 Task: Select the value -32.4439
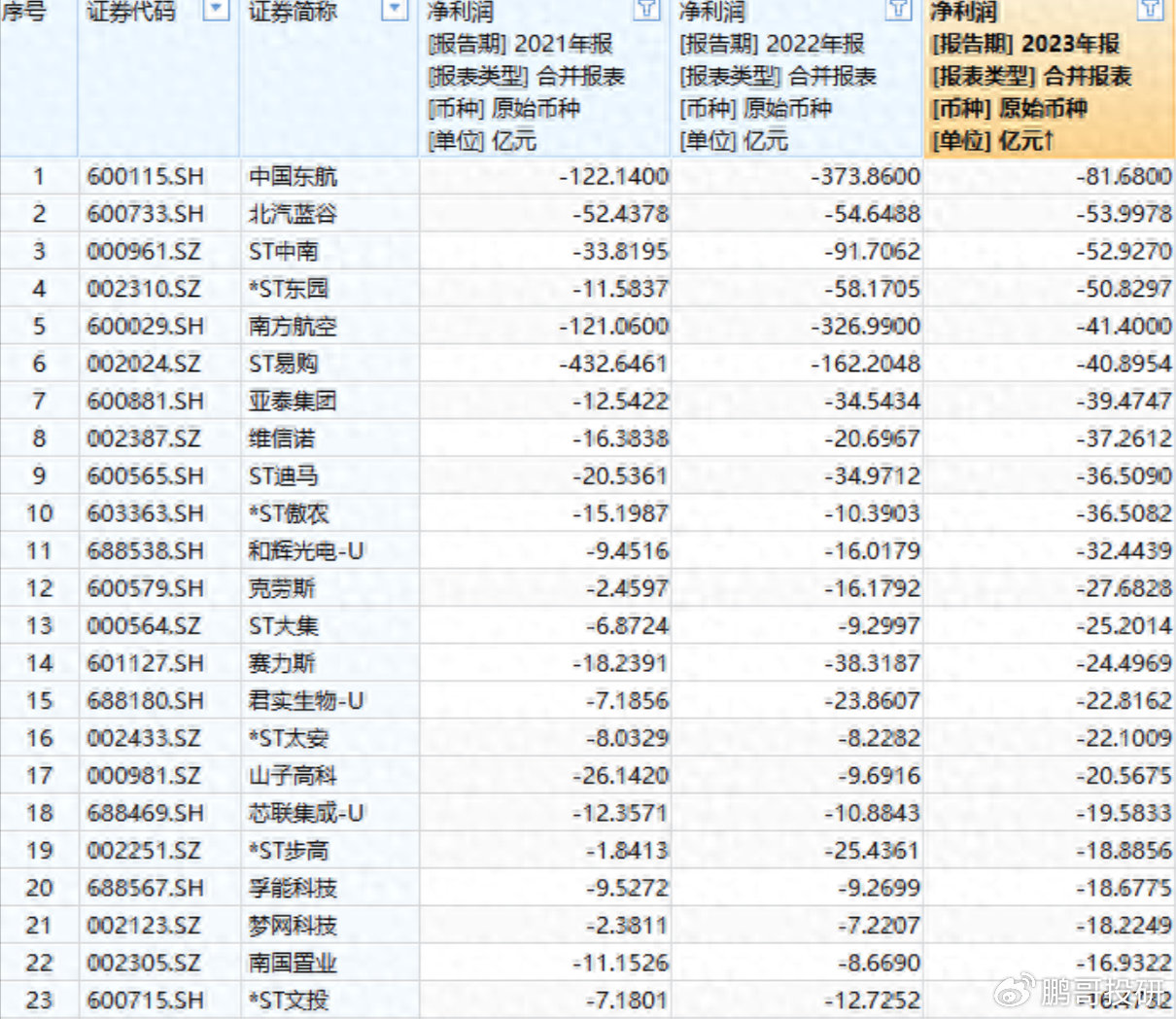[x=1124, y=550]
